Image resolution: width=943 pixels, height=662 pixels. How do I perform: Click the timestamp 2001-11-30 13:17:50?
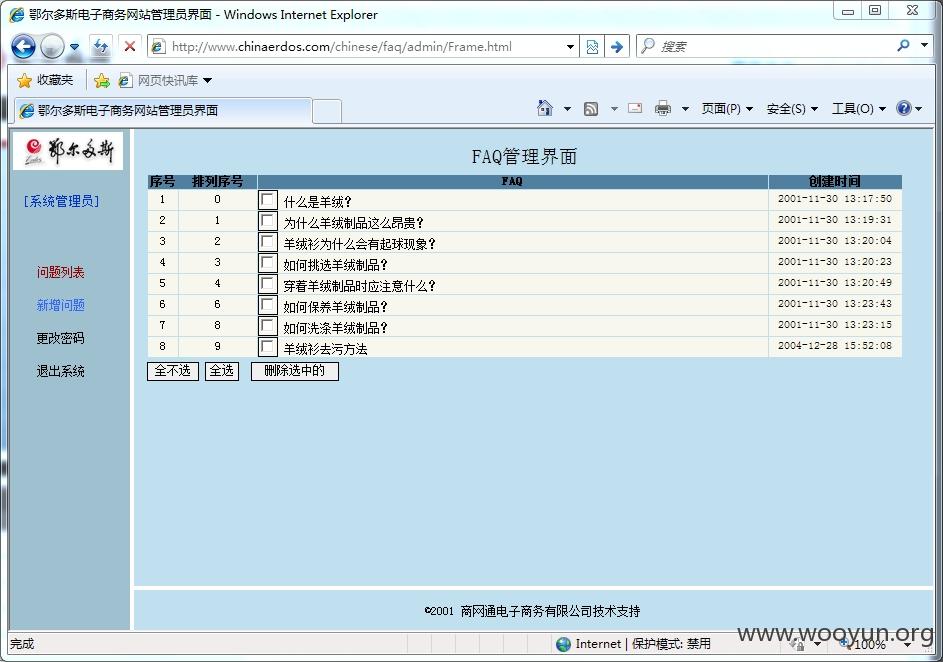[835, 198]
